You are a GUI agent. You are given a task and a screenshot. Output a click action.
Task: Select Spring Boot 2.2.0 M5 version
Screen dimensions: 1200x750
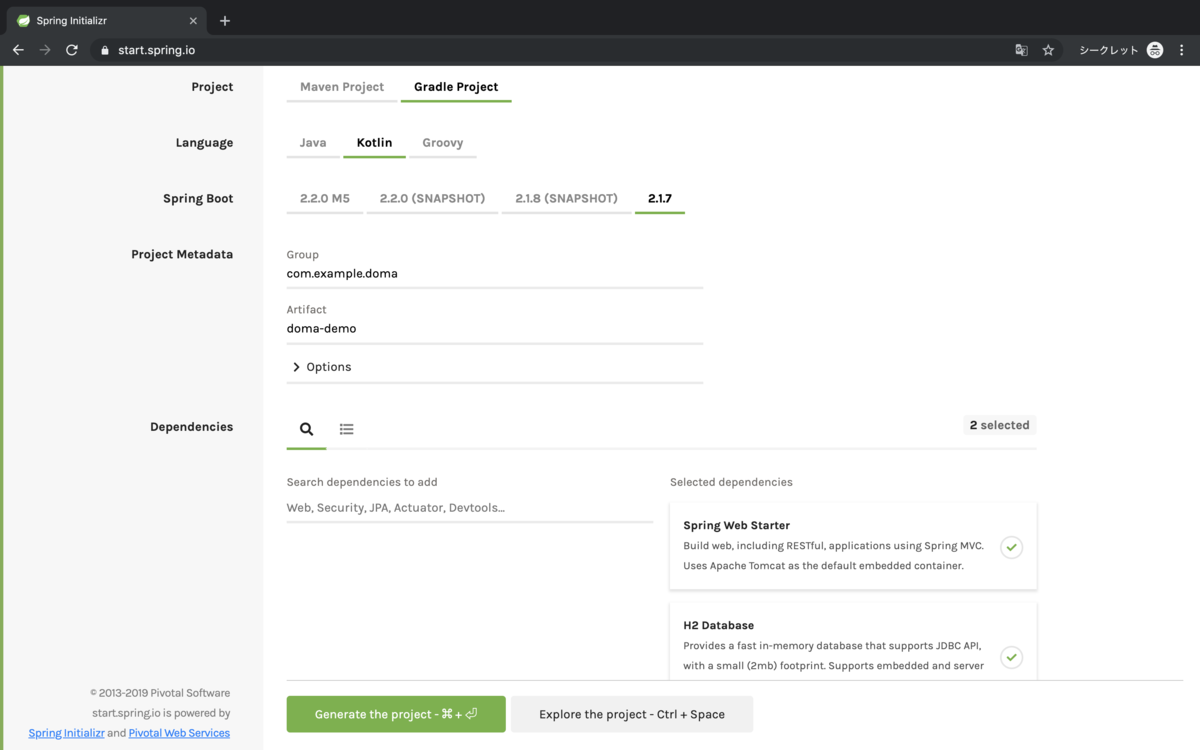[325, 199]
